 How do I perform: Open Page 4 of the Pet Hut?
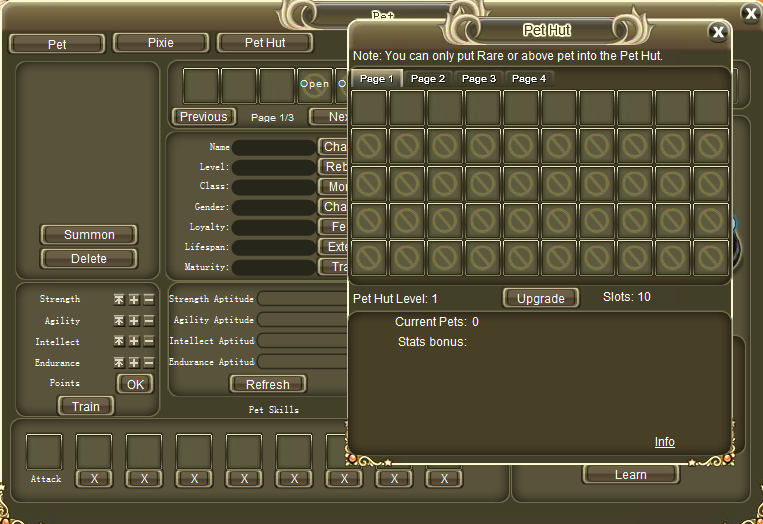(x=529, y=78)
